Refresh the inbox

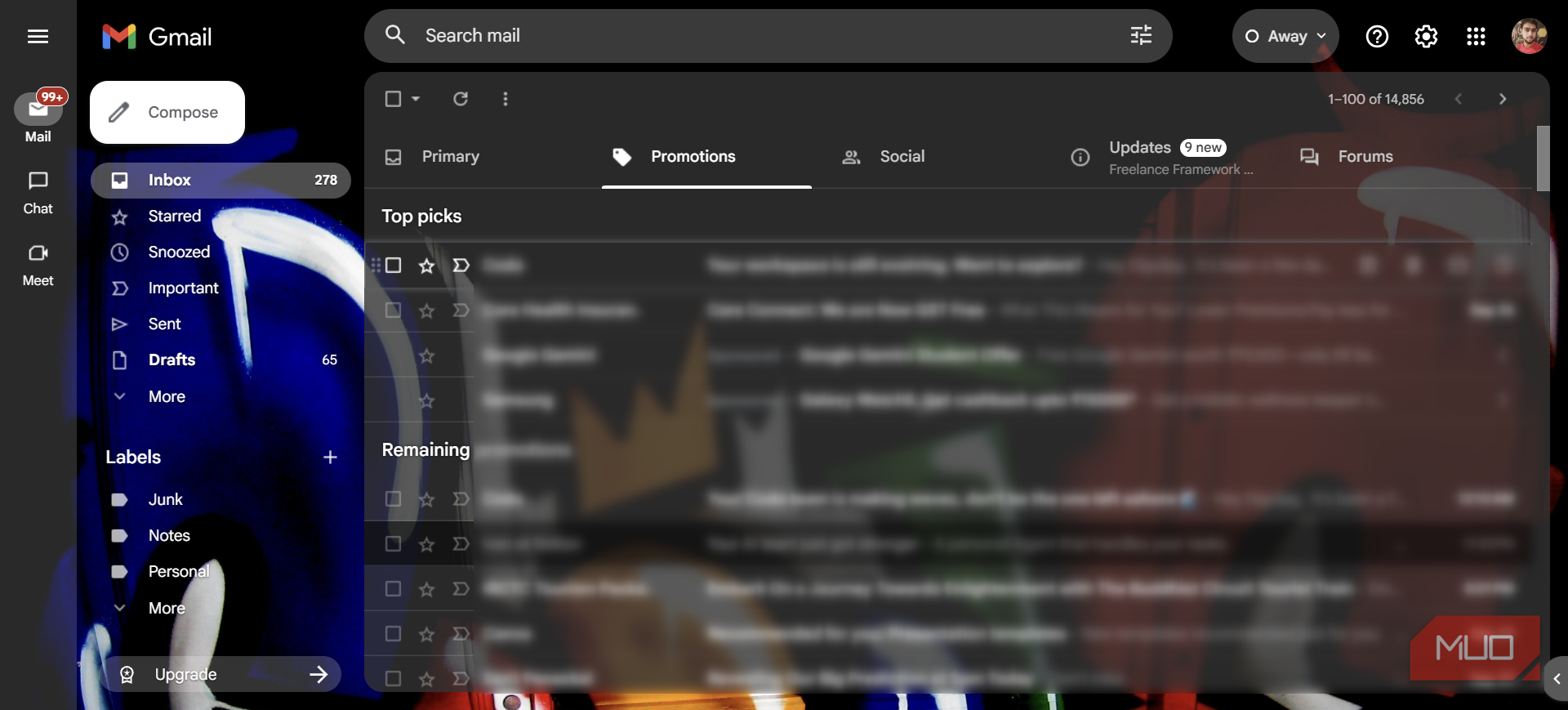click(461, 99)
